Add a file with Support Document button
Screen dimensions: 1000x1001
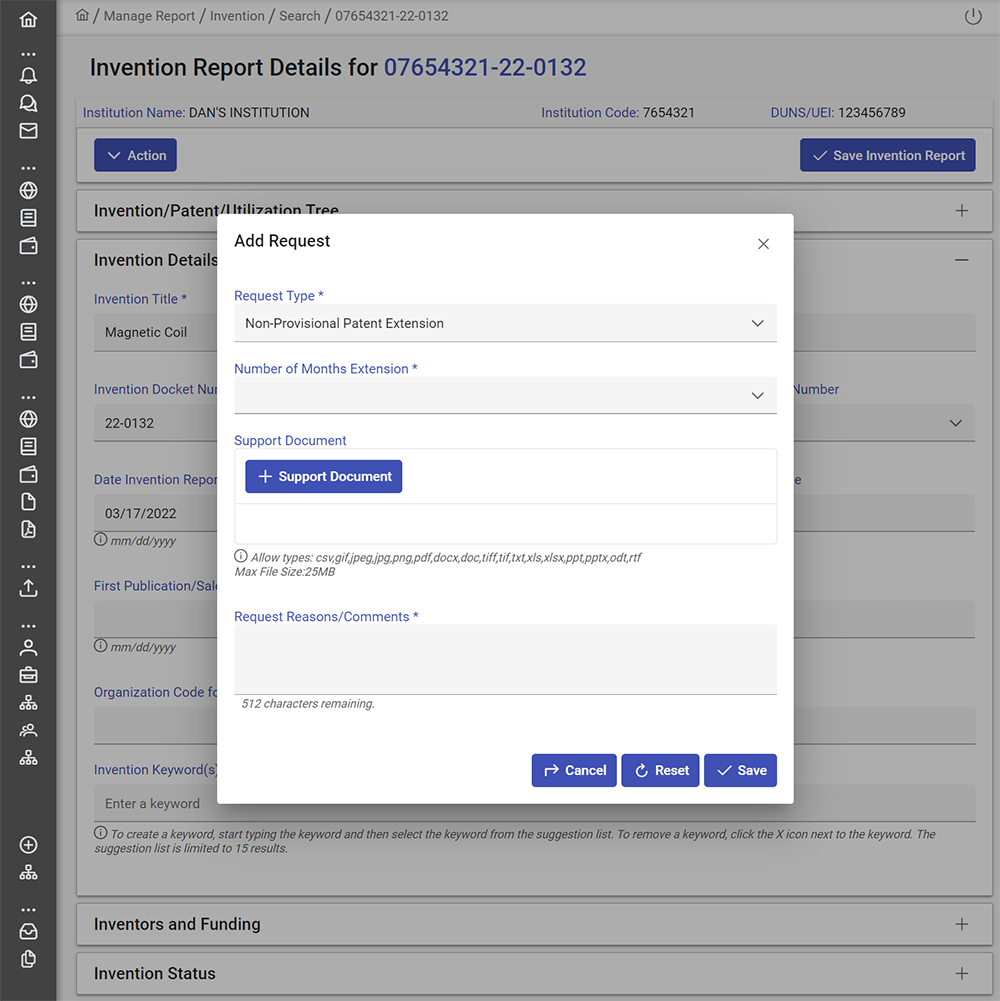tap(324, 476)
